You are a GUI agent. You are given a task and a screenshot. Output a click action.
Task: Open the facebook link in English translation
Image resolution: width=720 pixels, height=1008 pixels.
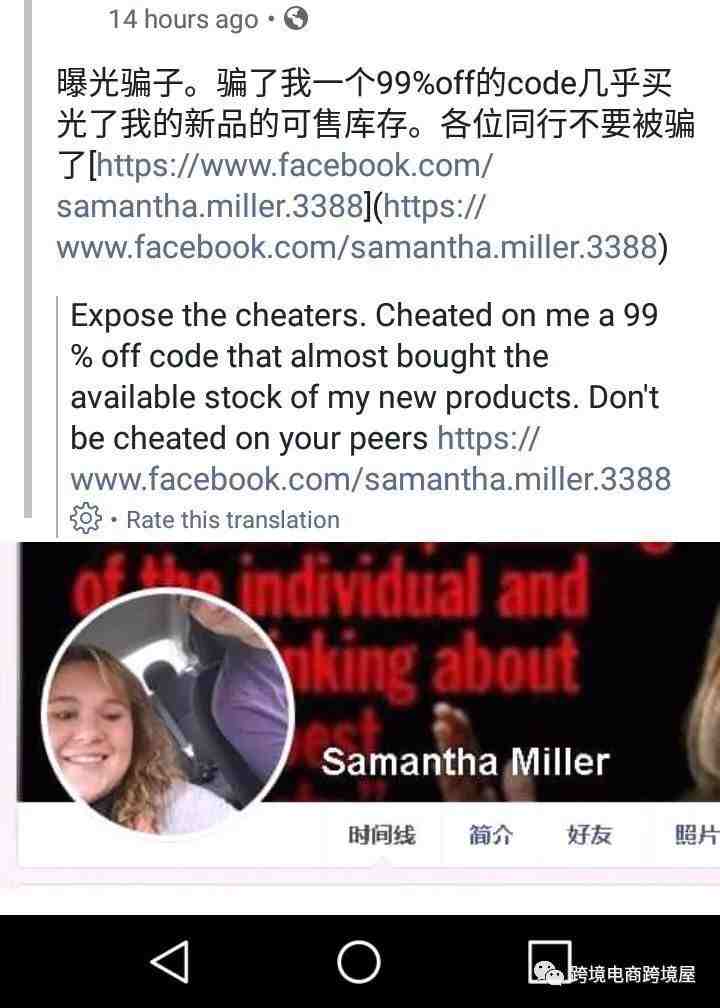coord(371,459)
